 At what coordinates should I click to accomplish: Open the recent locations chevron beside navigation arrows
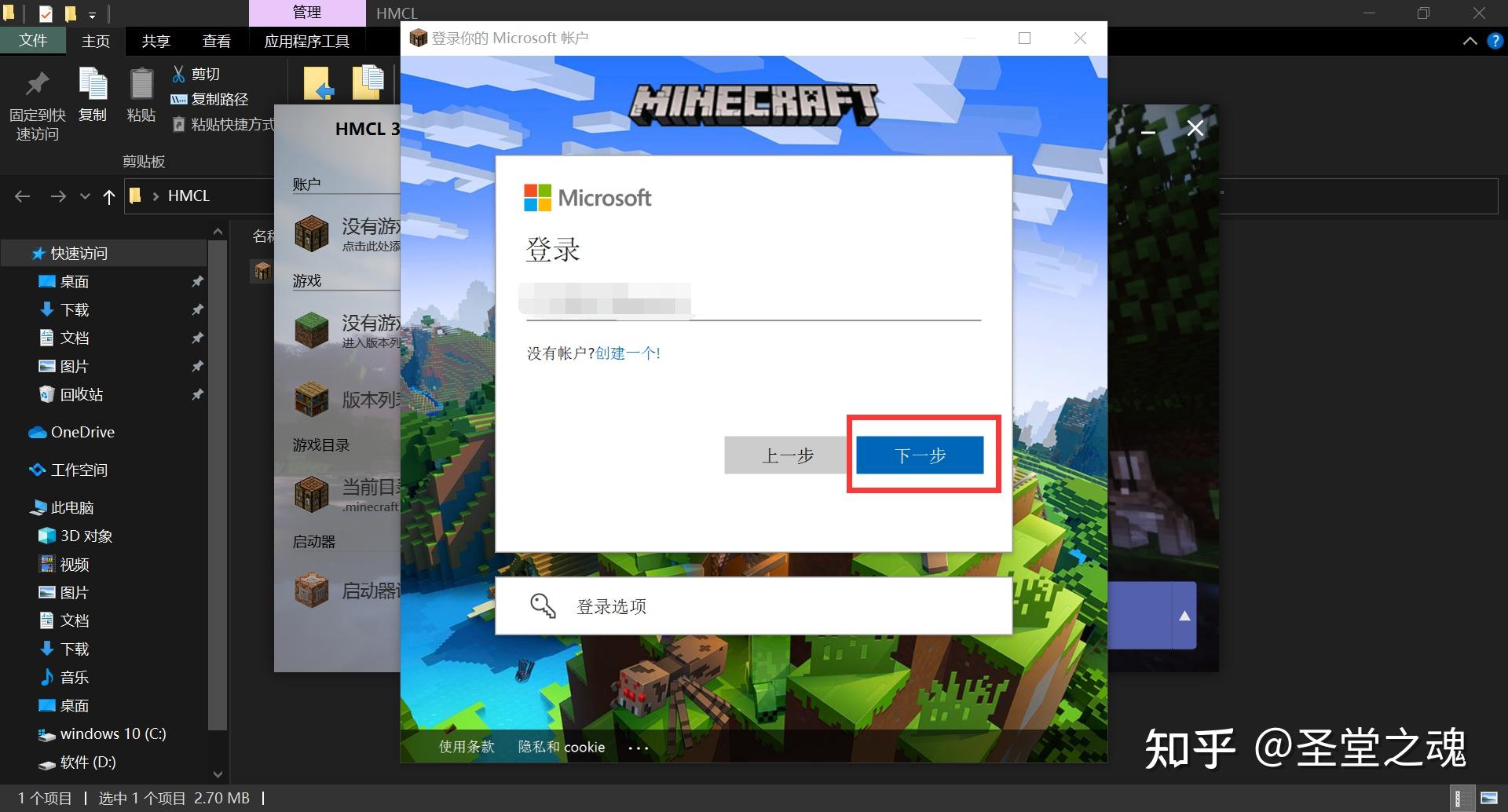(x=85, y=196)
